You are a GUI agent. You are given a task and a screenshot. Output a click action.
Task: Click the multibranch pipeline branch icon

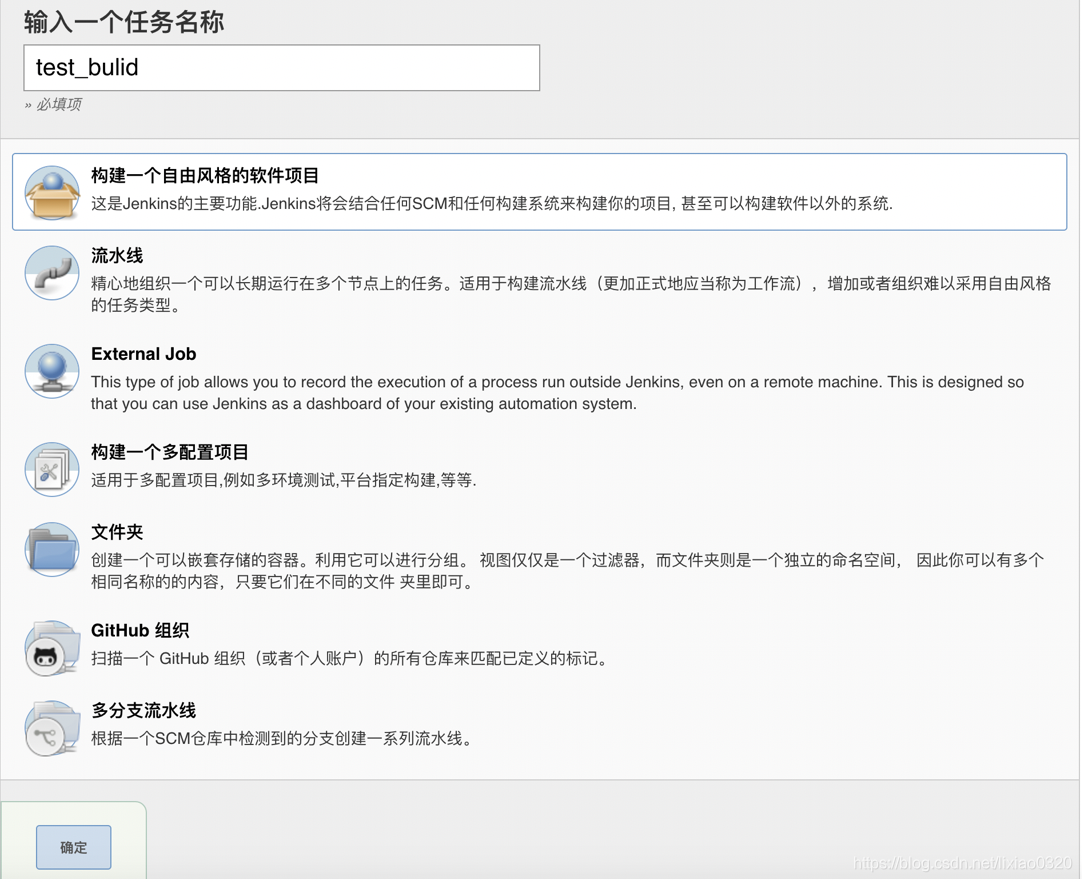[52, 728]
